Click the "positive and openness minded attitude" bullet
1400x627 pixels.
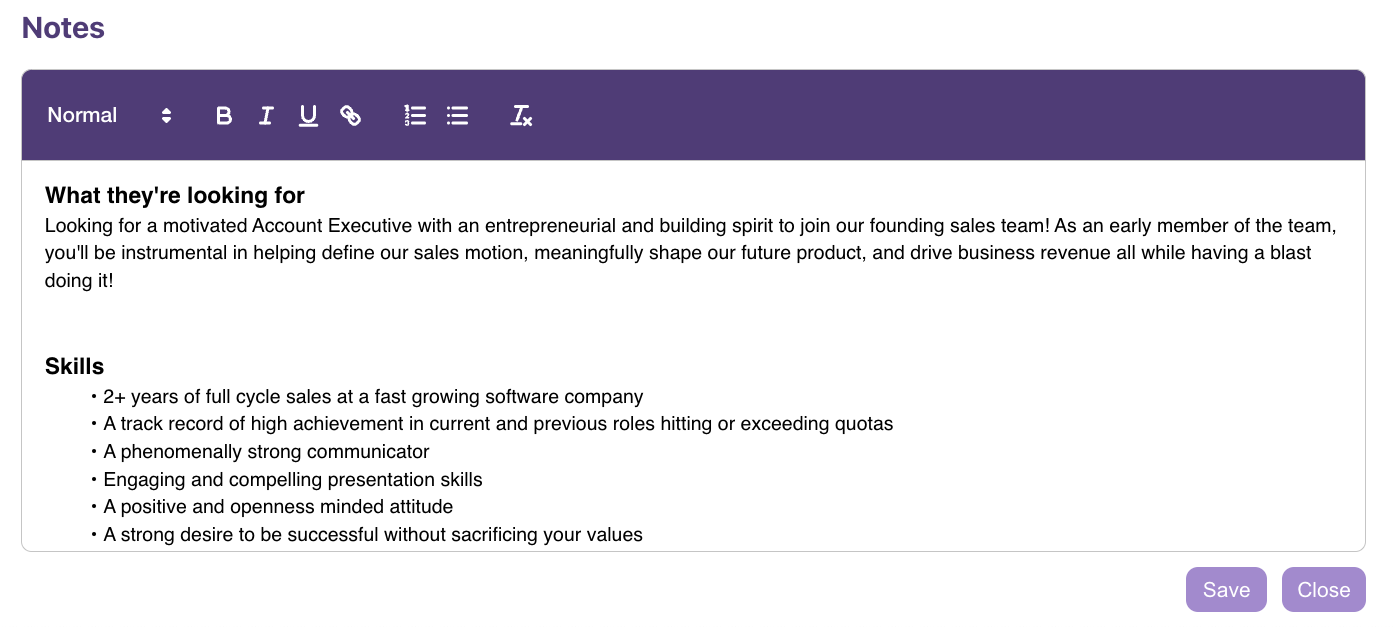[278, 507]
